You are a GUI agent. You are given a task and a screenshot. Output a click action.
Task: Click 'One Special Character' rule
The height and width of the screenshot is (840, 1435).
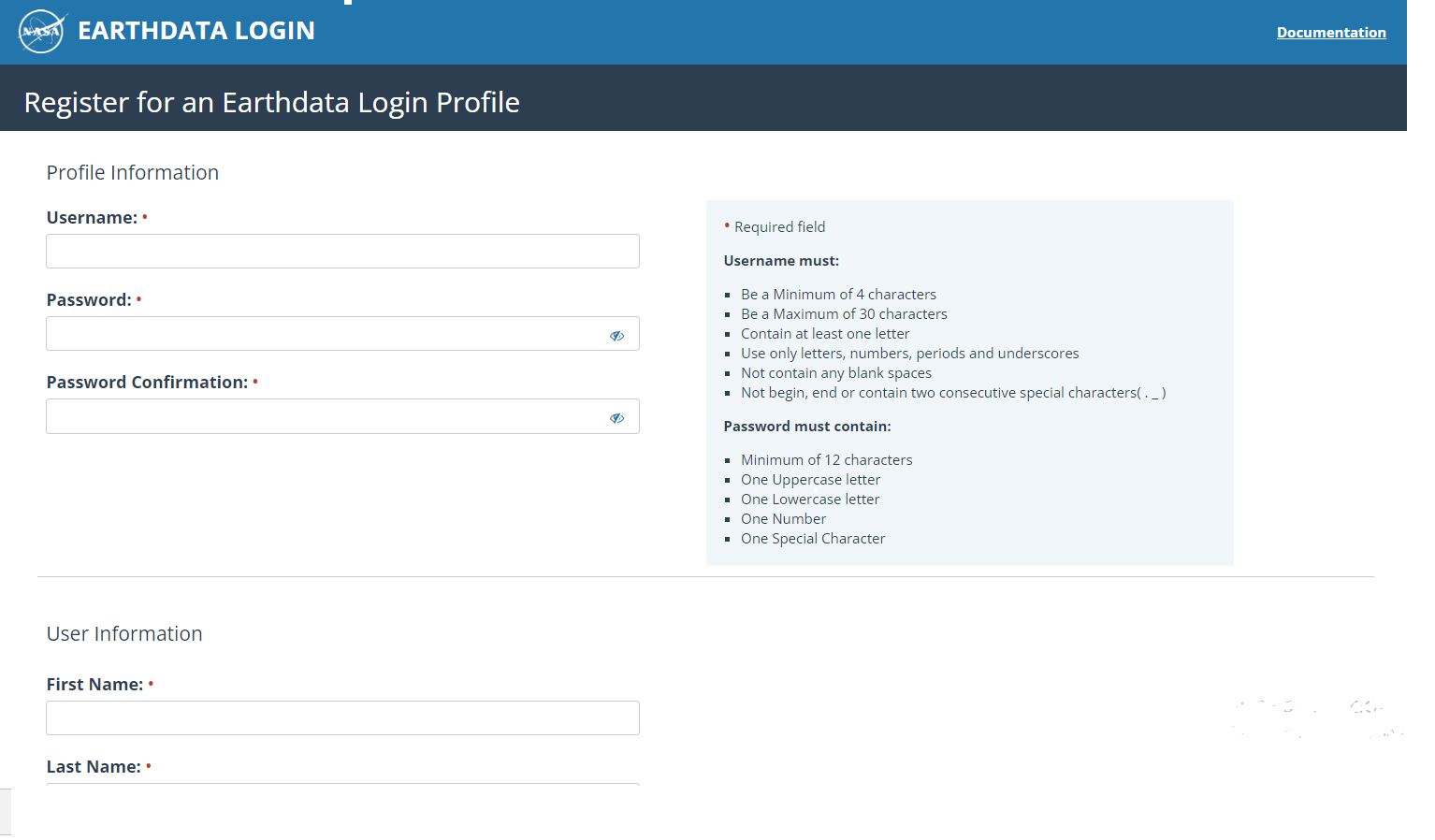(813, 539)
